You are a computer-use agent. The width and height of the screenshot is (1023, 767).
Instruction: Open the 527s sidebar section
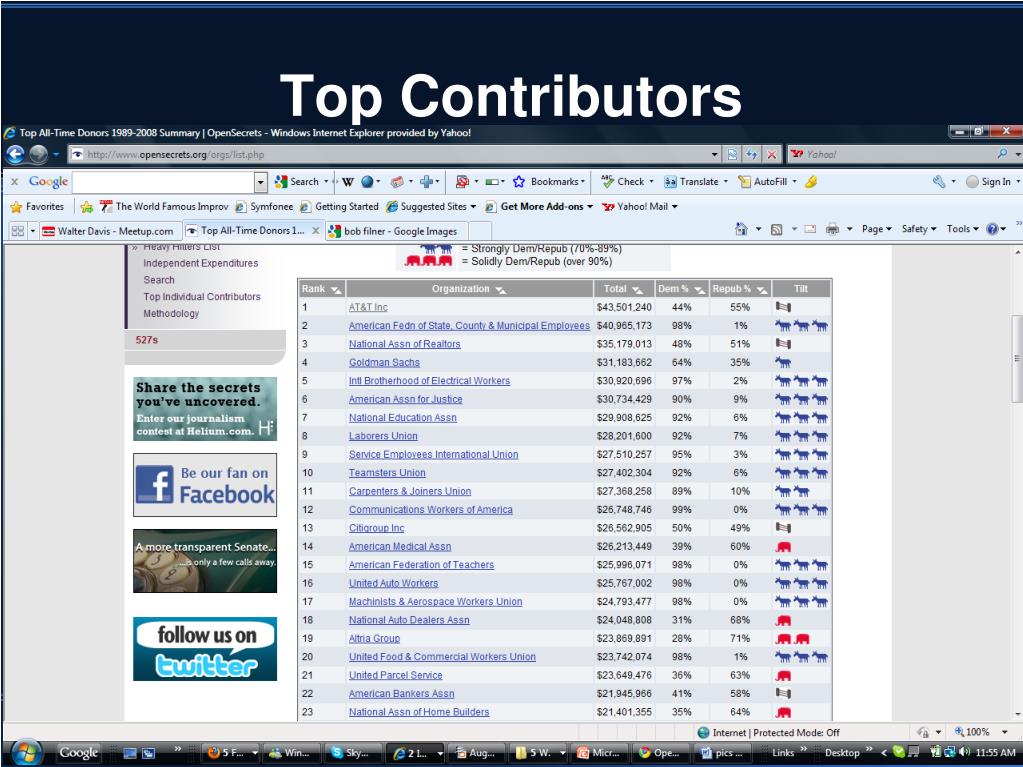pyautogui.click(x=147, y=340)
